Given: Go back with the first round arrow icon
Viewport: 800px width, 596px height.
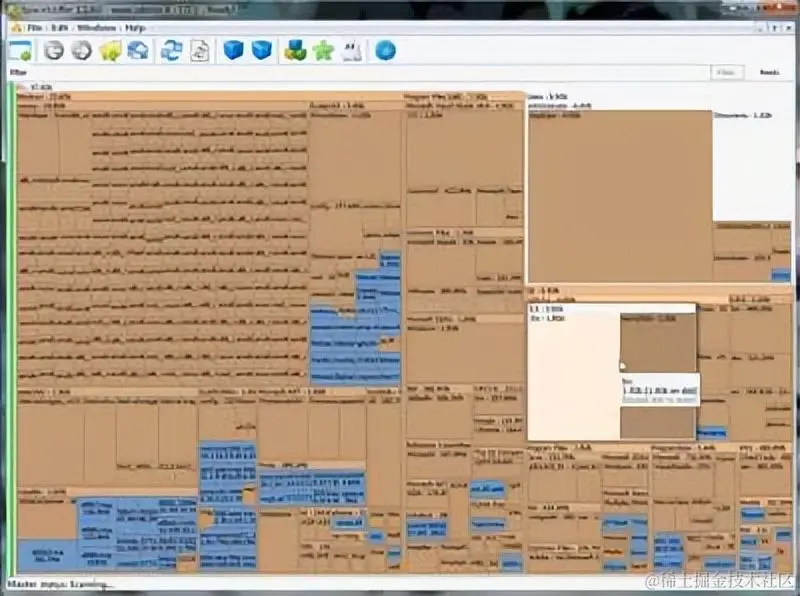Looking at the screenshot, I should (x=53, y=51).
